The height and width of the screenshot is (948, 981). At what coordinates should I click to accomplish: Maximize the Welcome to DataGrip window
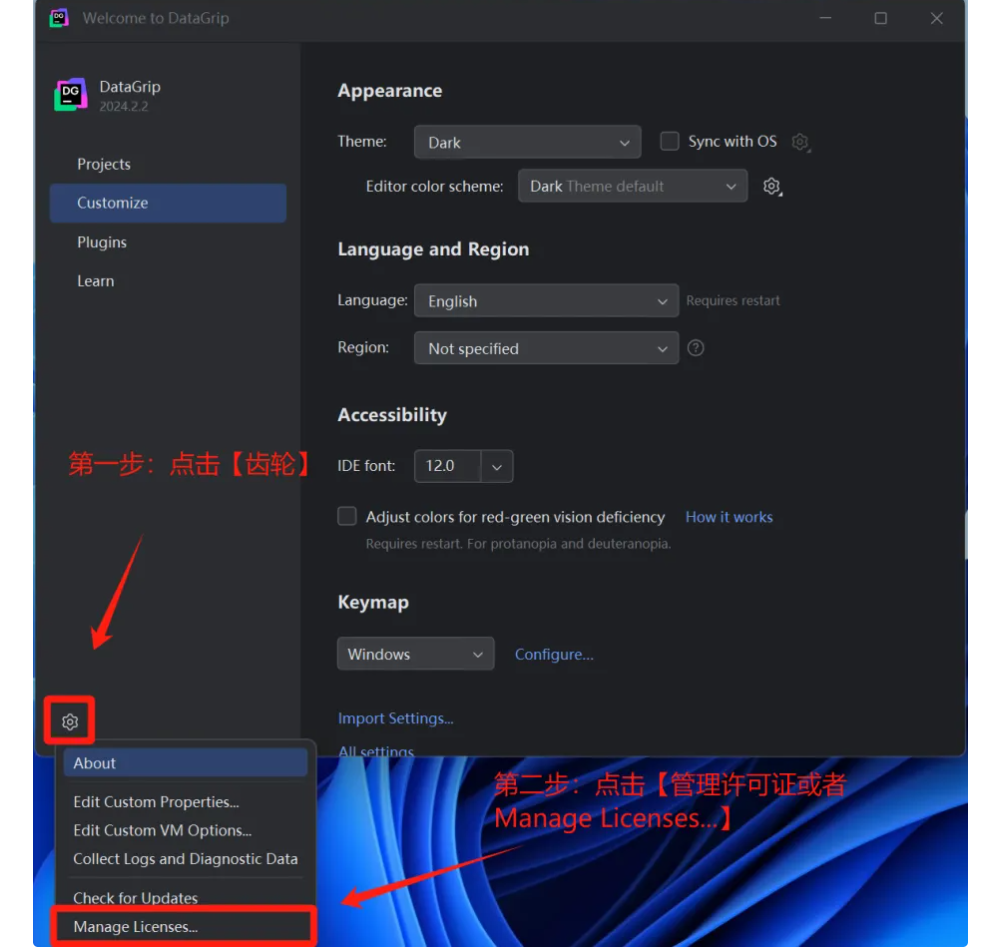pos(880,18)
